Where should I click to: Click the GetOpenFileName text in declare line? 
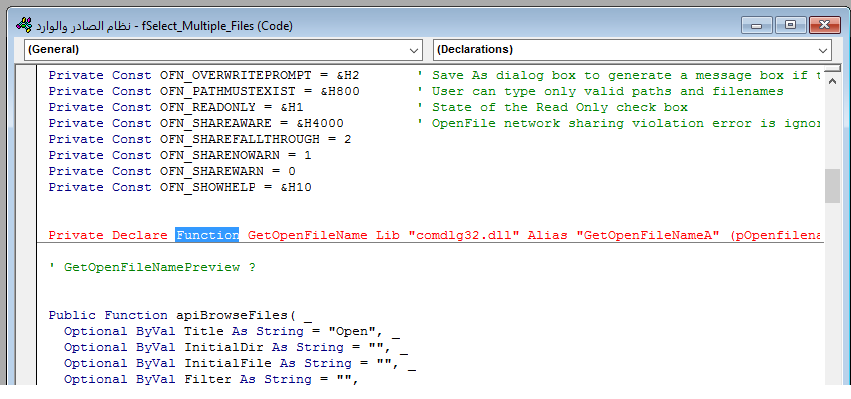(x=307, y=235)
